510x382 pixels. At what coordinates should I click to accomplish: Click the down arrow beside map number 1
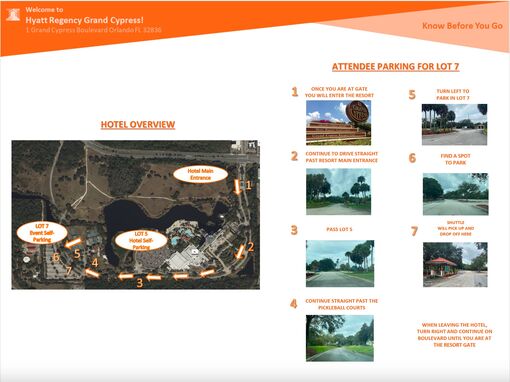point(237,187)
